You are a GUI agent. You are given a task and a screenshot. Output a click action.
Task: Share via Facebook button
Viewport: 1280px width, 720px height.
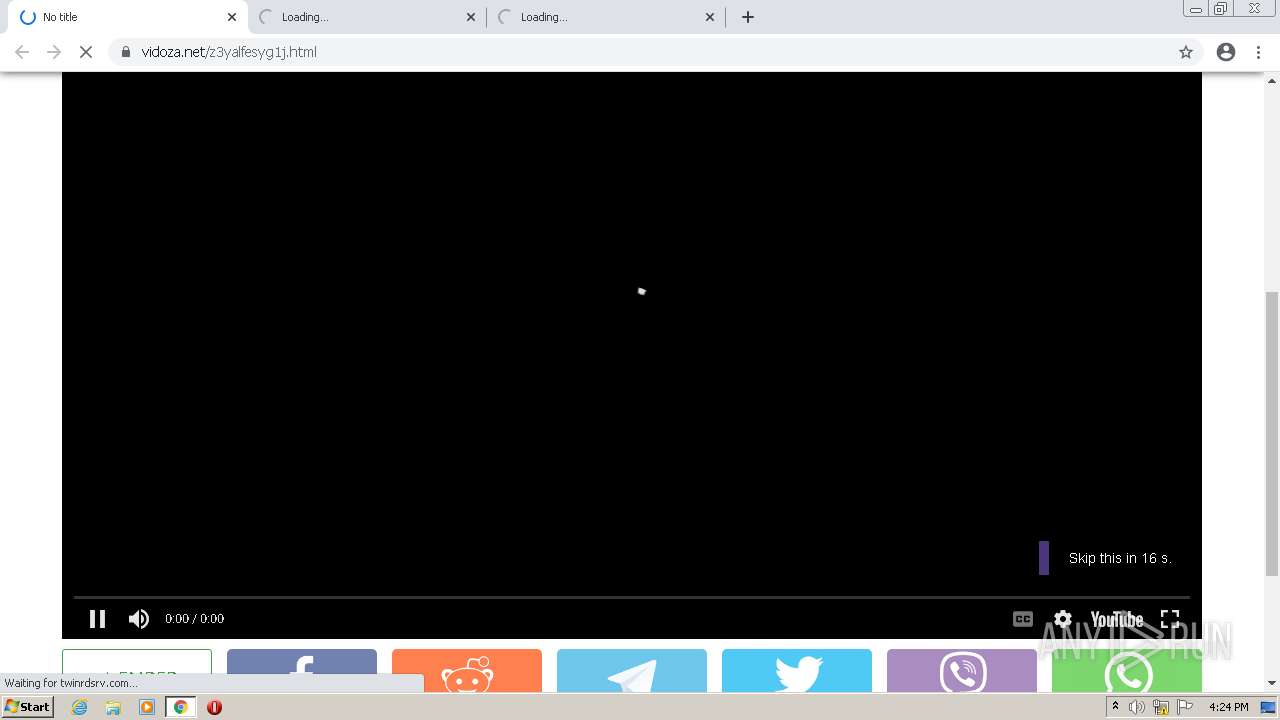[302, 671]
